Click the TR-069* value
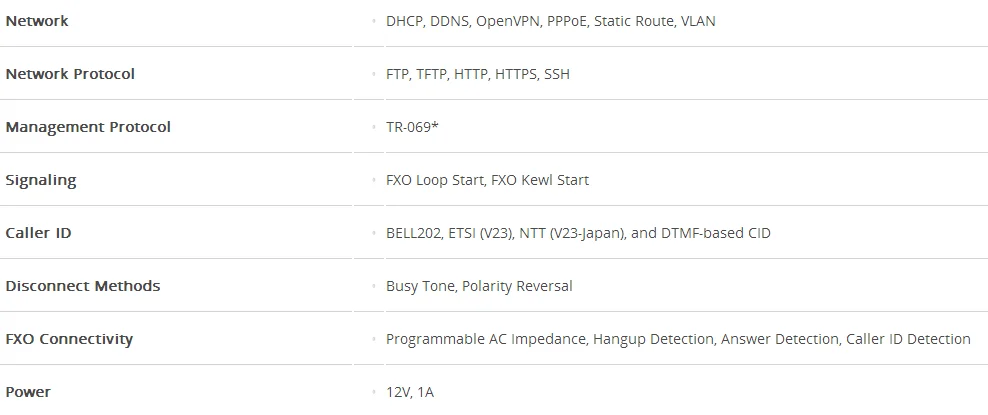The width and height of the screenshot is (988, 415). click(412, 127)
